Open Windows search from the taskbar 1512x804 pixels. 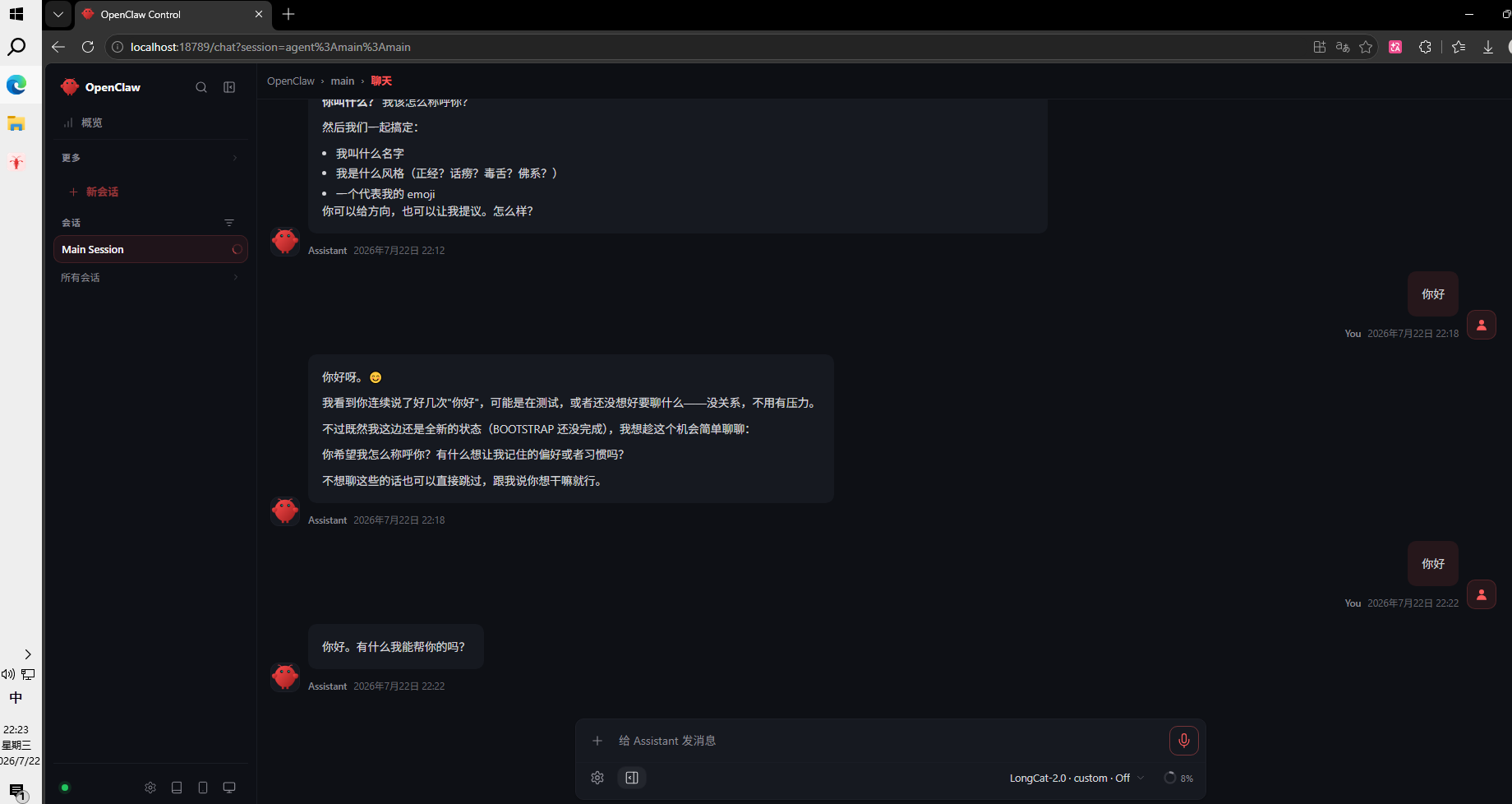tap(16, 47)
